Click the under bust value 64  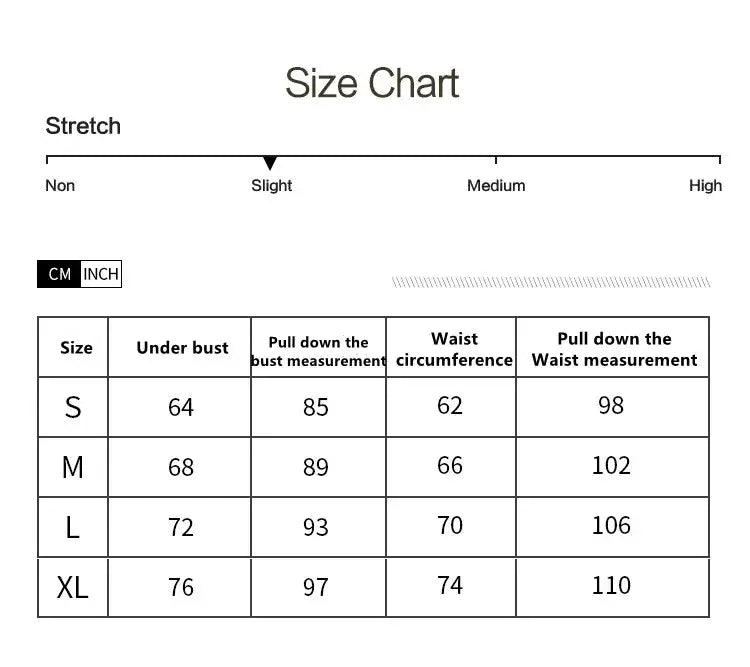pyautogui.click(x=181, y=407)
